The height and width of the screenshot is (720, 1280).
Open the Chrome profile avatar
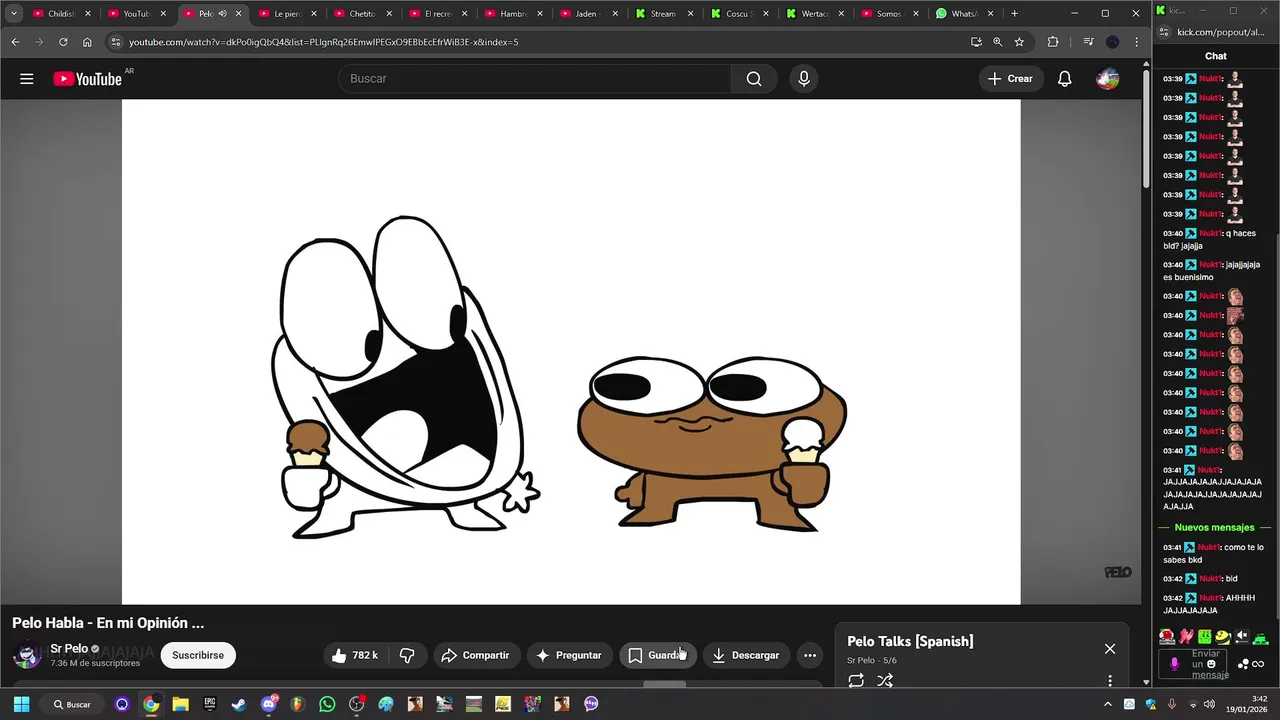[x=1113, y=42]
